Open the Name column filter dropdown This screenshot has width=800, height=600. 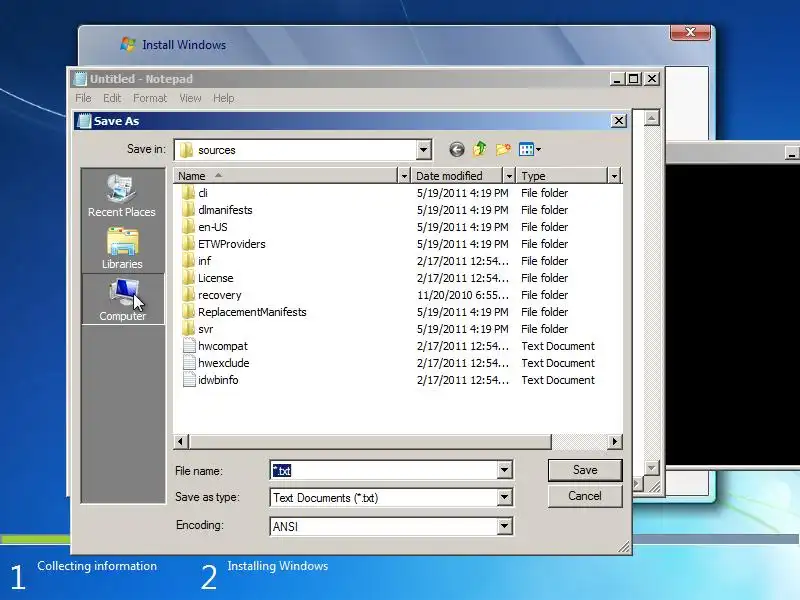[404, 176]
